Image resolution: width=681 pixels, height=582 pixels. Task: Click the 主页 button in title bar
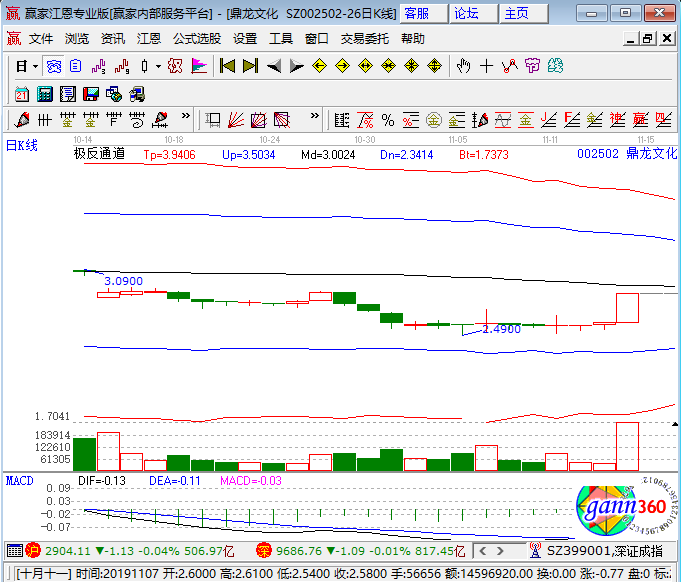[523, 13]
